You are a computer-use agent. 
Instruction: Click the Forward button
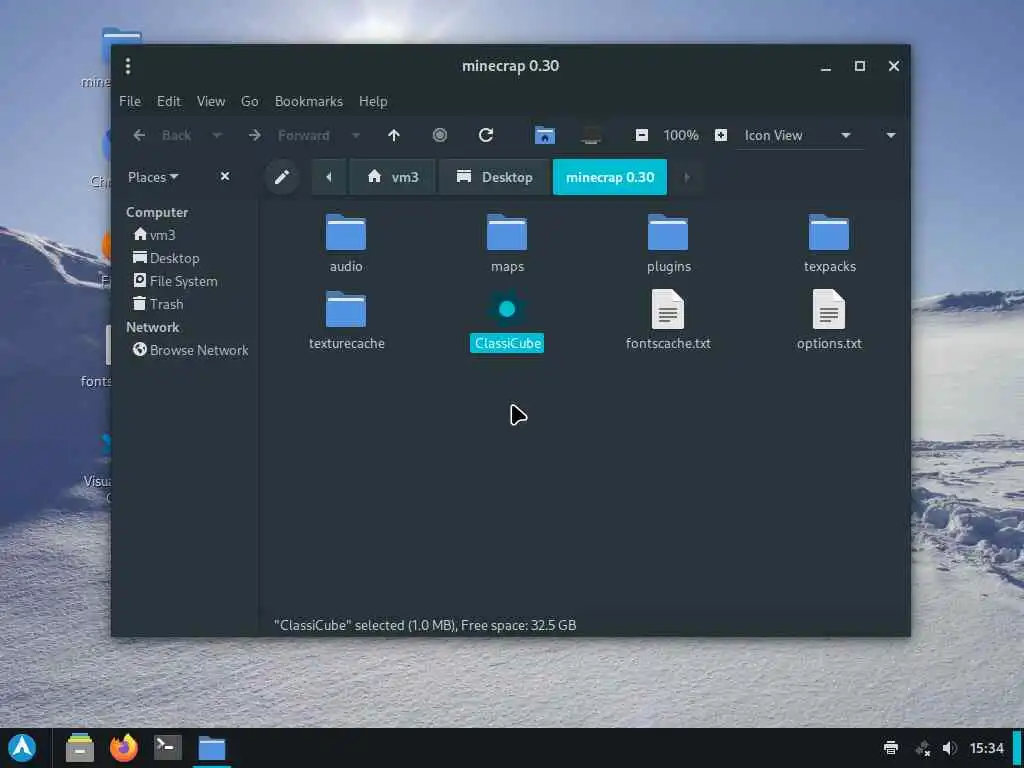tap(291, 135)
